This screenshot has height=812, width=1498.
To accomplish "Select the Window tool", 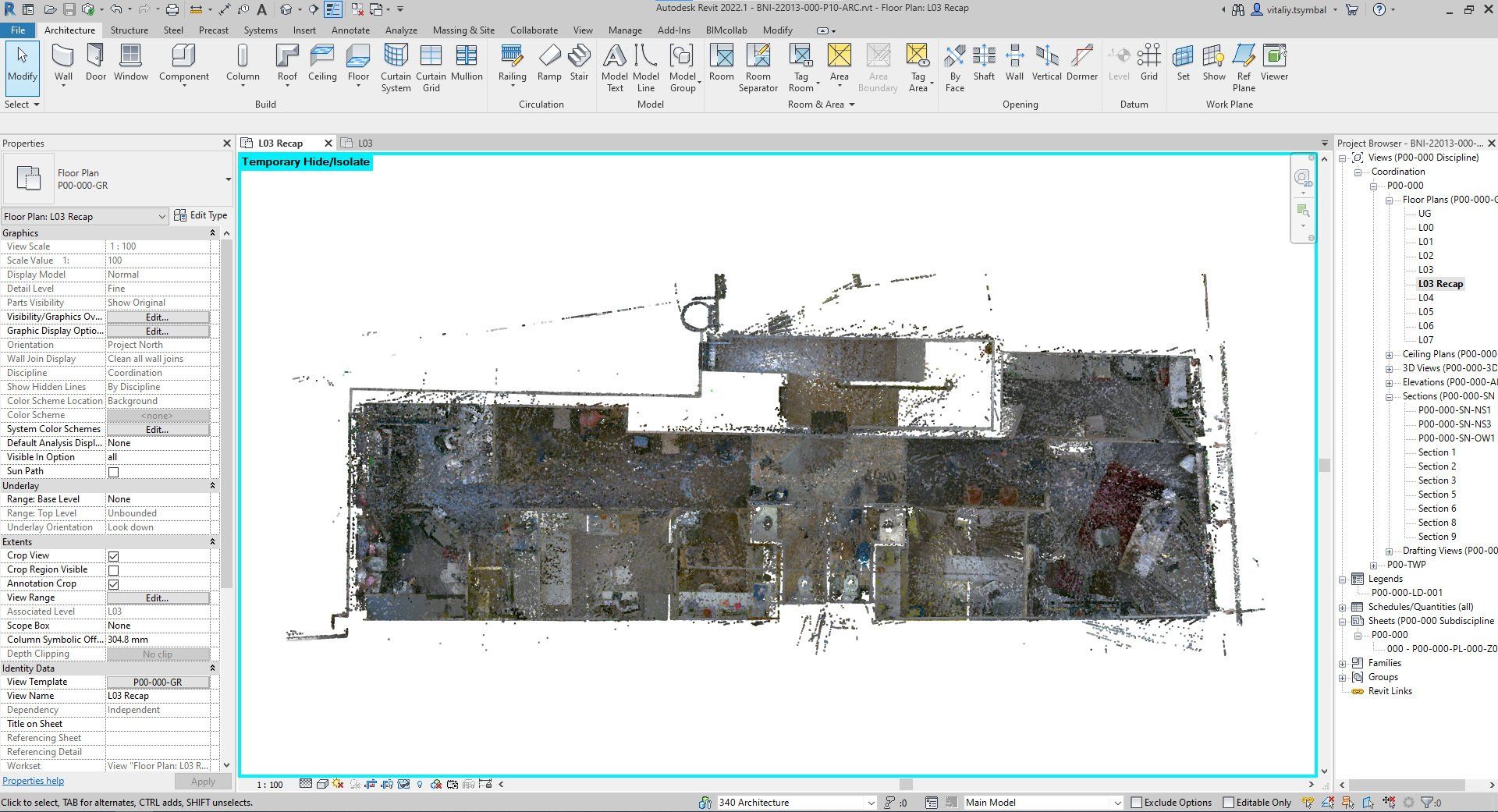I will coord(130,62).
